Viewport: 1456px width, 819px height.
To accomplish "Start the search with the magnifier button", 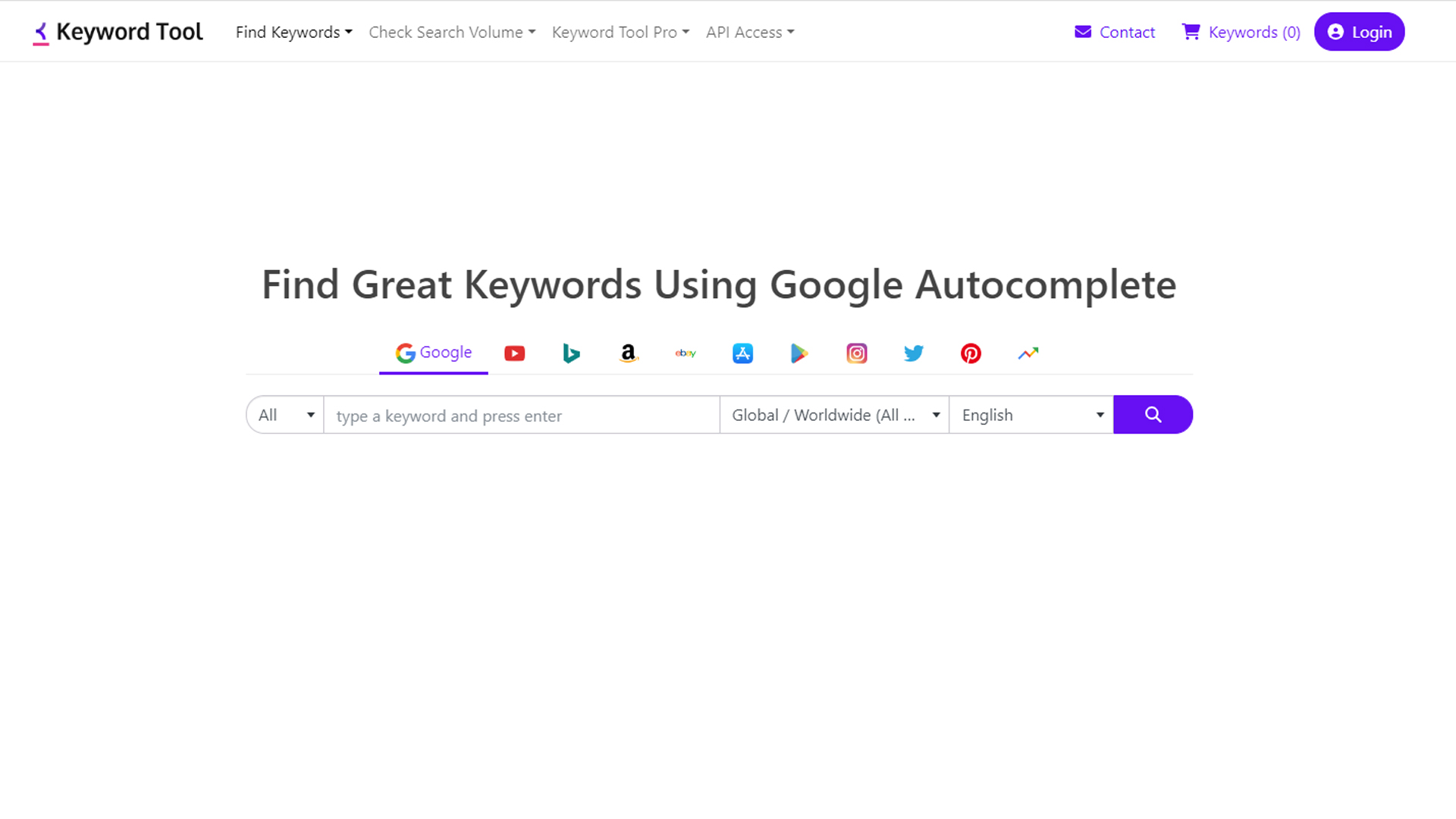I will coord(1153,415).
